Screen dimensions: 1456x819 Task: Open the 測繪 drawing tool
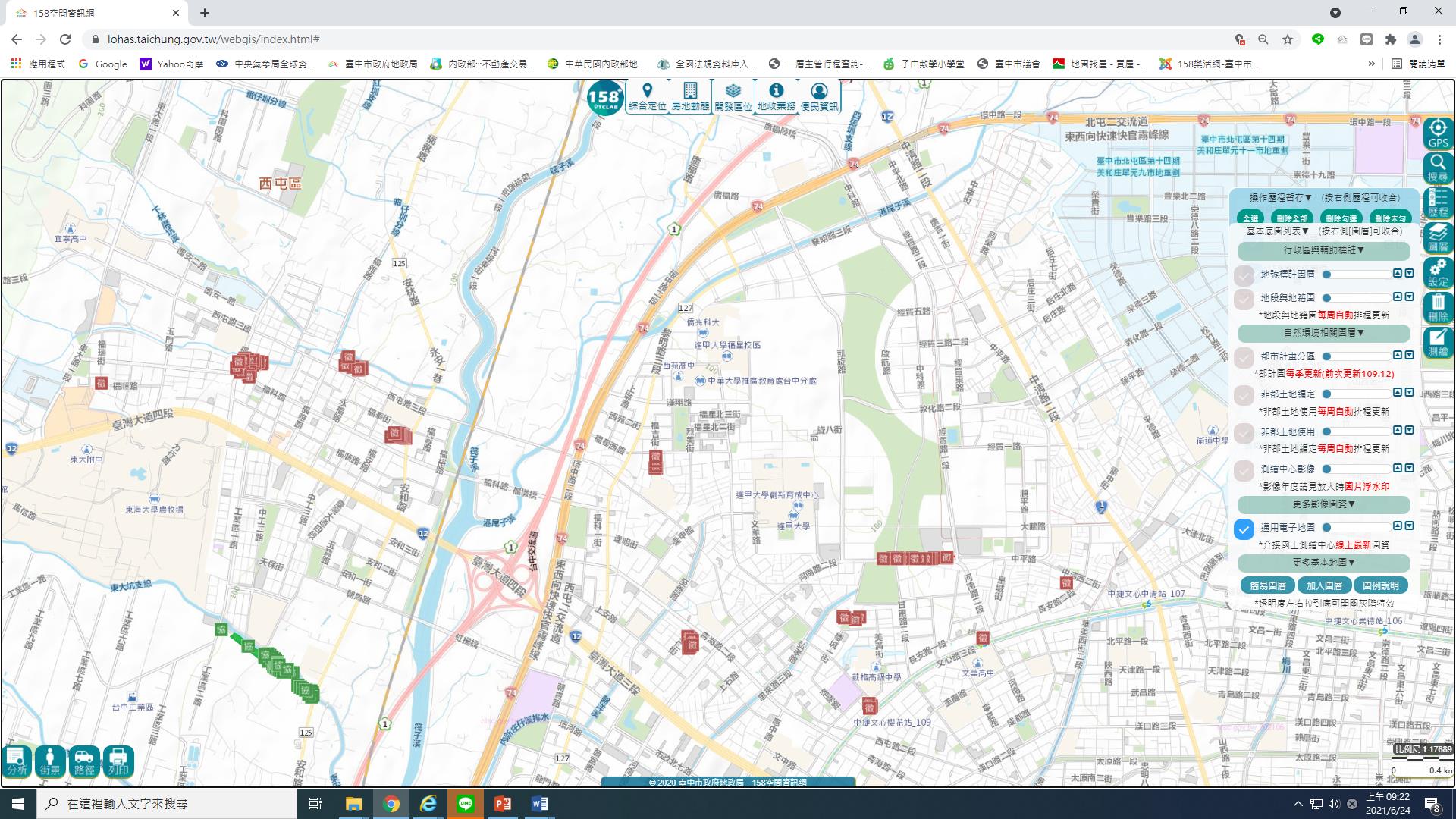point(1438,341)
